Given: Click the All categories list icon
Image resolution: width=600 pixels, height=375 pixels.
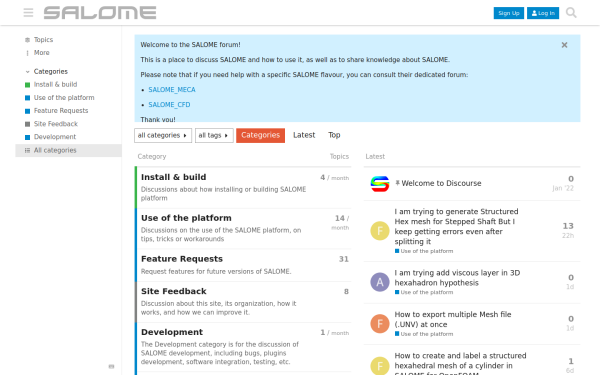Looking at the screenshot, I should click(x=27, y=150).
